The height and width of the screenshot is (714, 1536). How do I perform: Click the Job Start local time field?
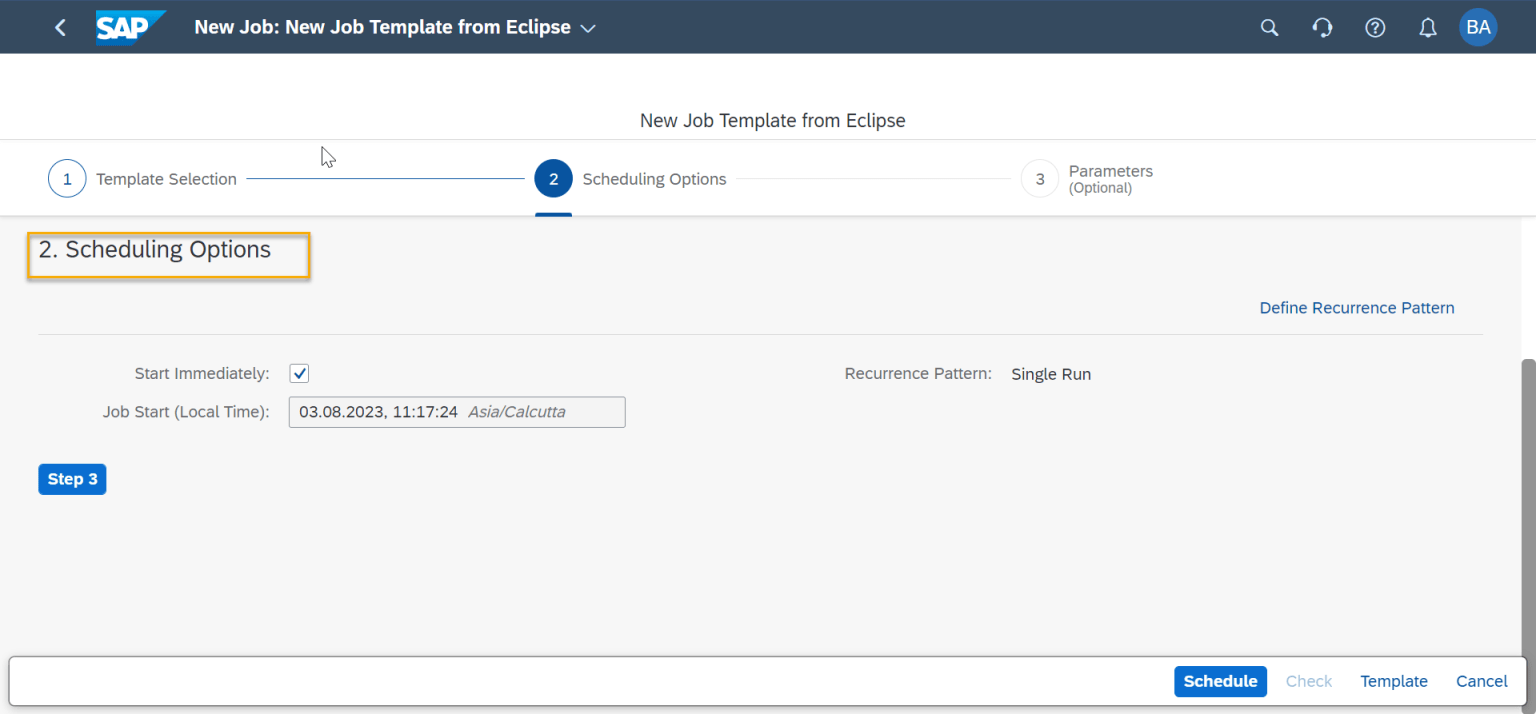click(x=457, y=411)
